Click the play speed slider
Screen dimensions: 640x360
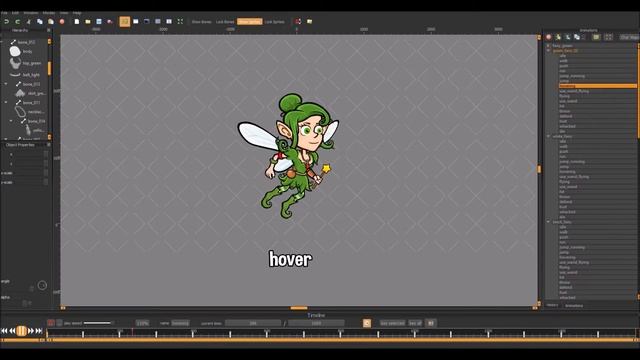tap(98, 323)
